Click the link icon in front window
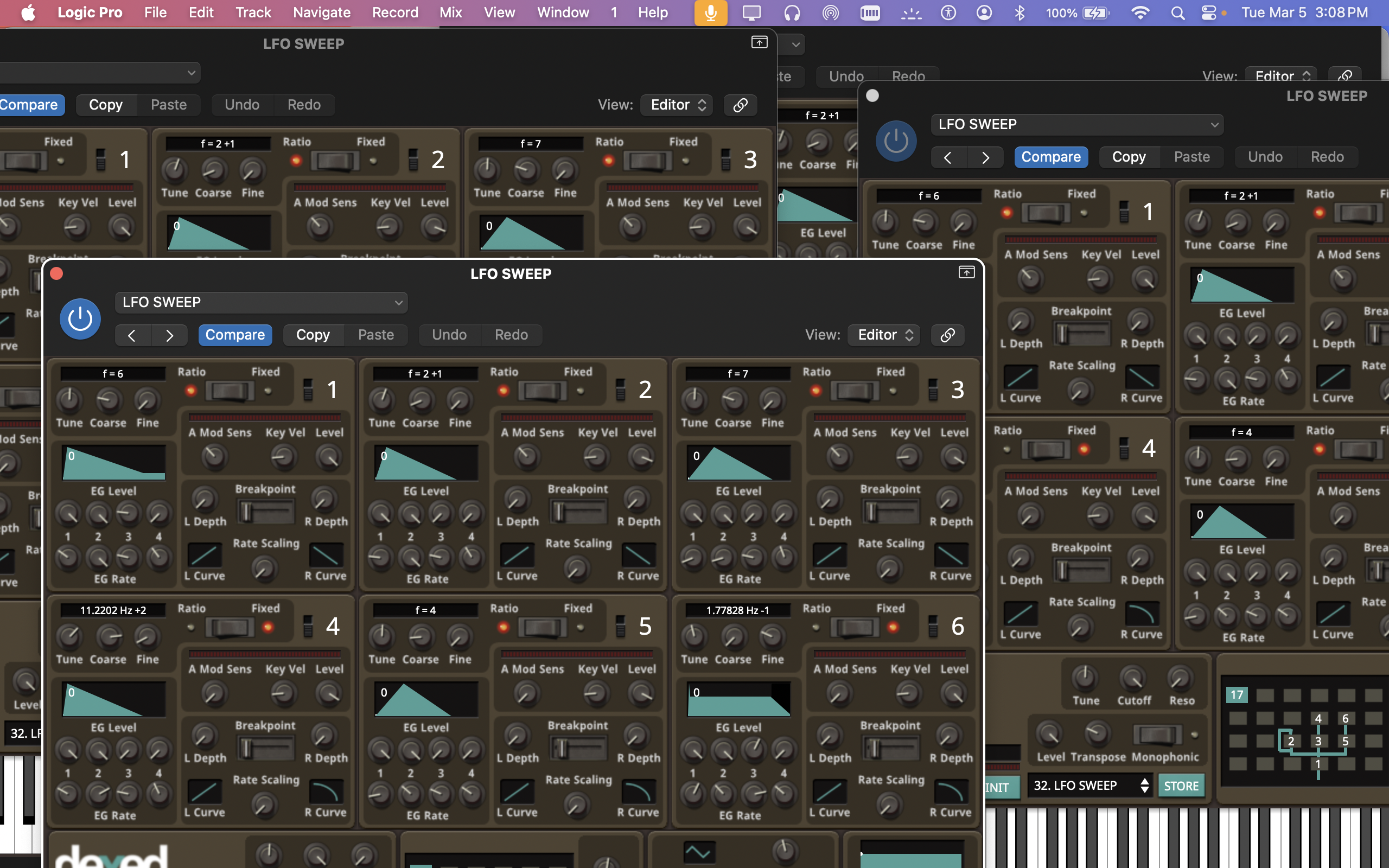The image size is (1389, 868). pos(948,335)
